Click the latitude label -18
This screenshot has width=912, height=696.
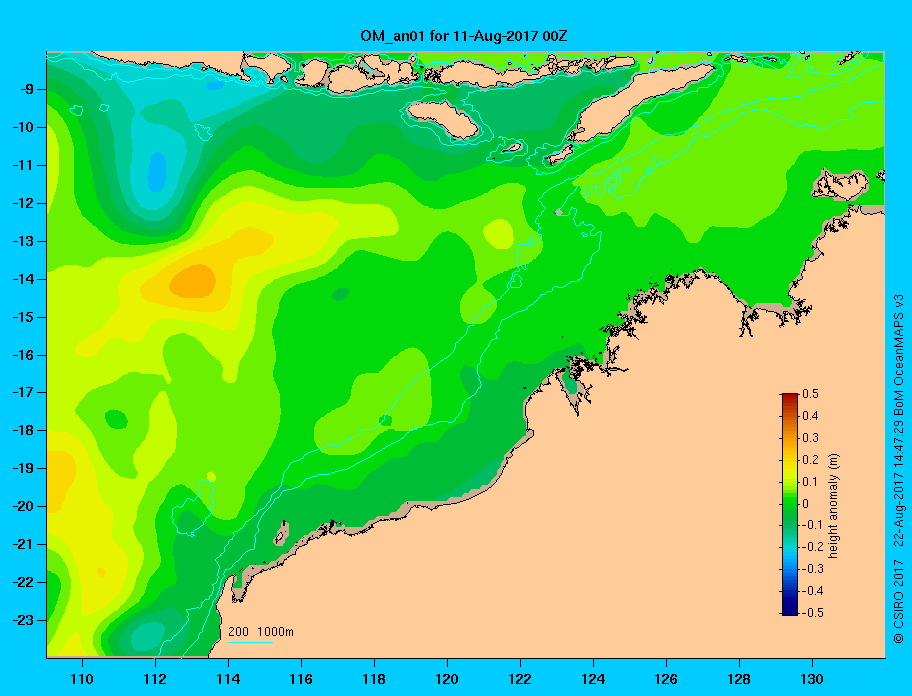(x=23, y=431)
